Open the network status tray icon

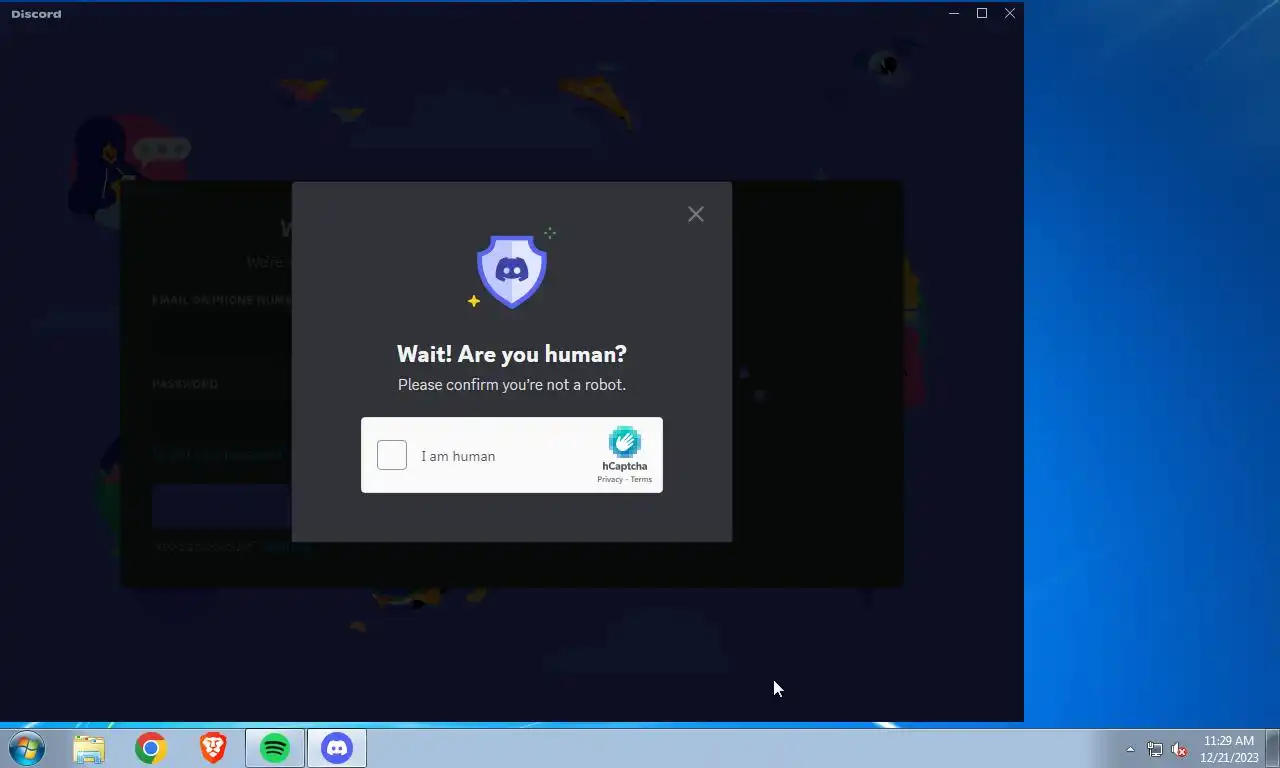[x=1155, y=749]
